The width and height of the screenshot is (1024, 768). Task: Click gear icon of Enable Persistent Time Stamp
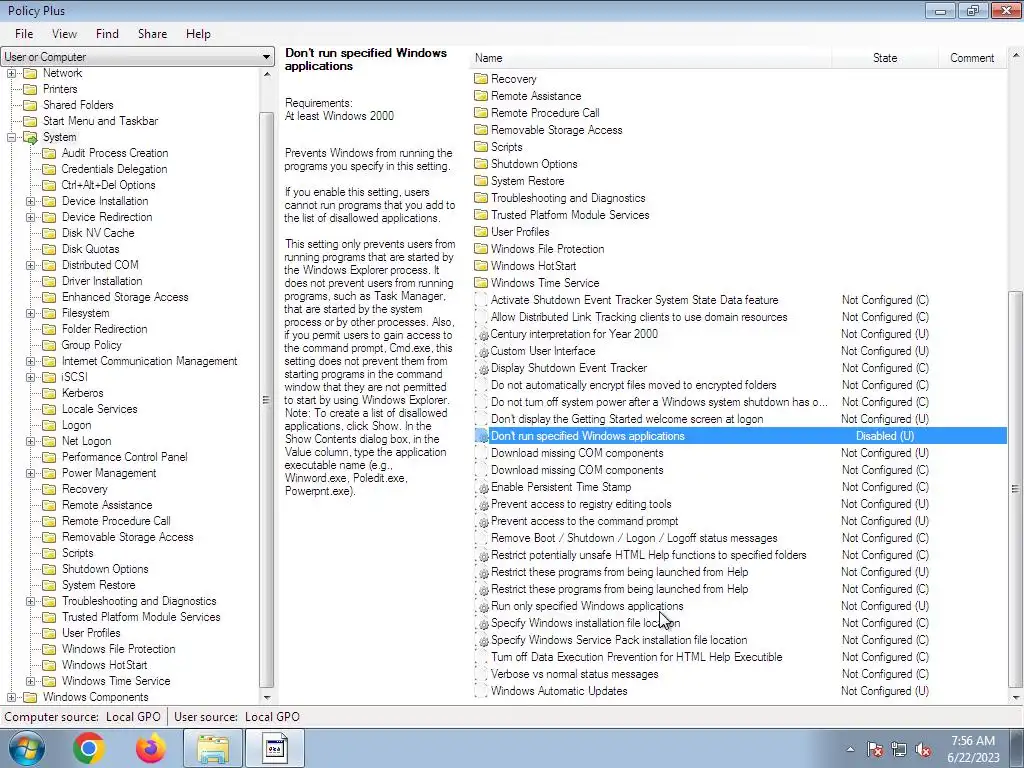[483, 487]
